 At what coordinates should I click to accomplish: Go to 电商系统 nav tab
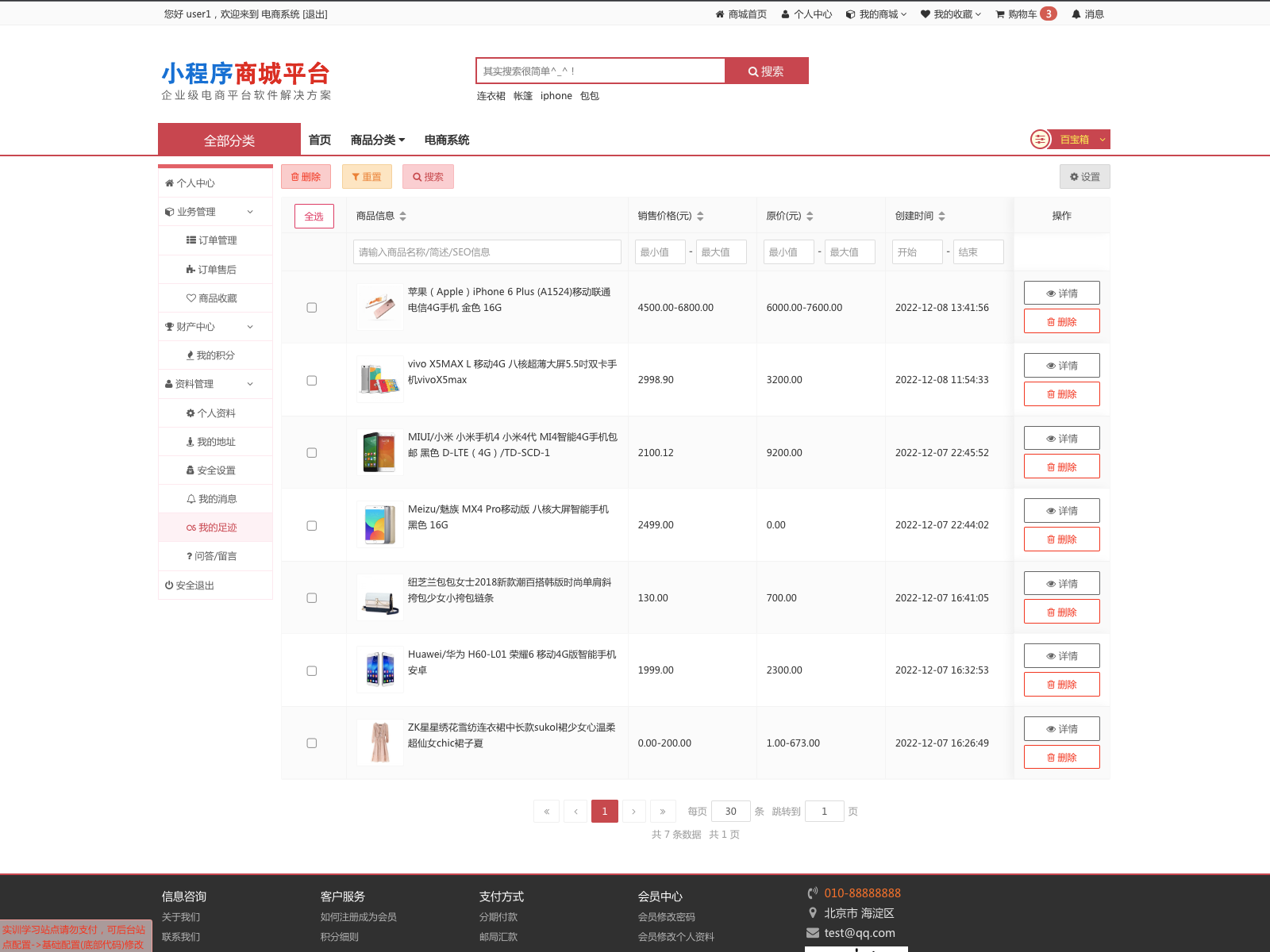pos(447,140)
